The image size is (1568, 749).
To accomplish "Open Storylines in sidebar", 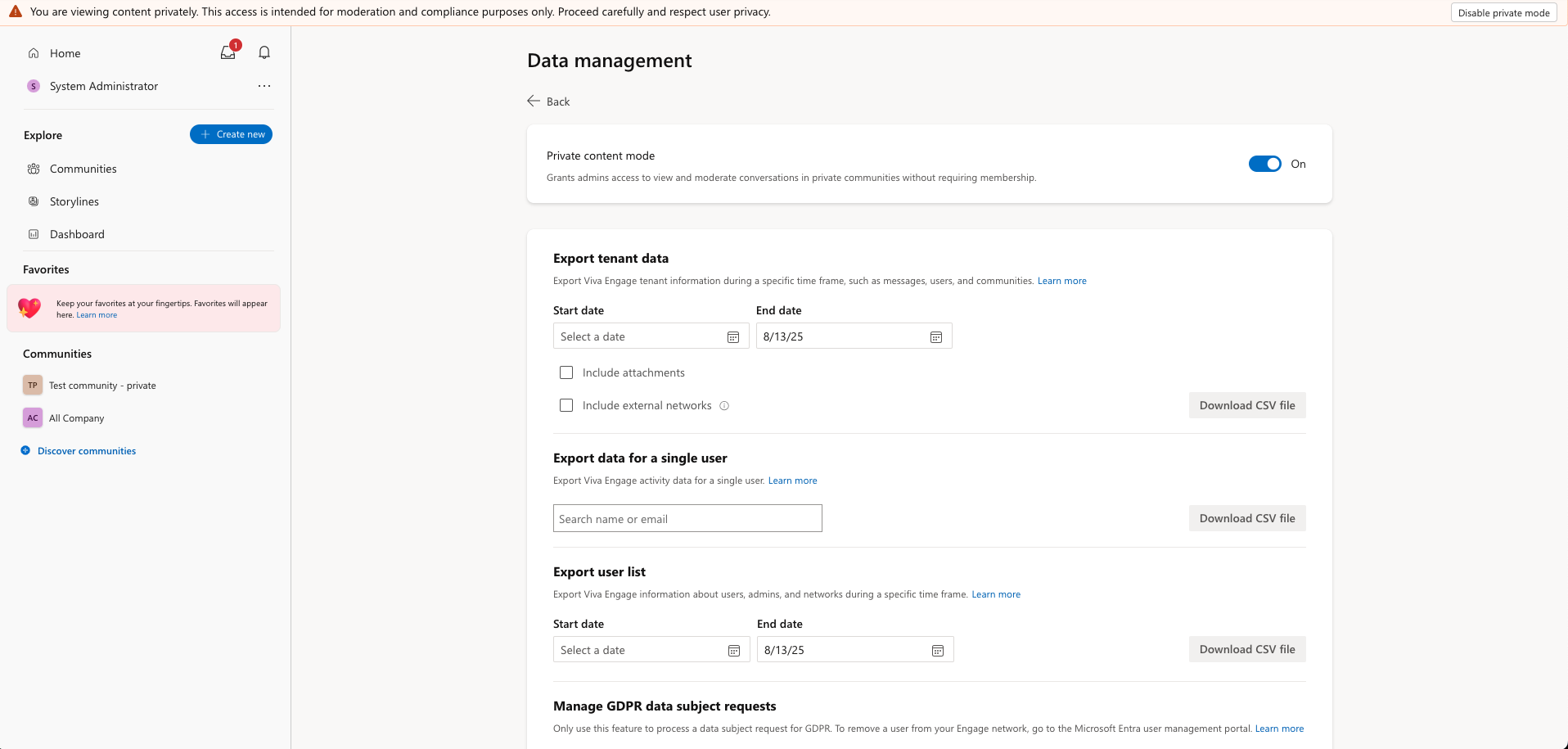I will 74,201.
